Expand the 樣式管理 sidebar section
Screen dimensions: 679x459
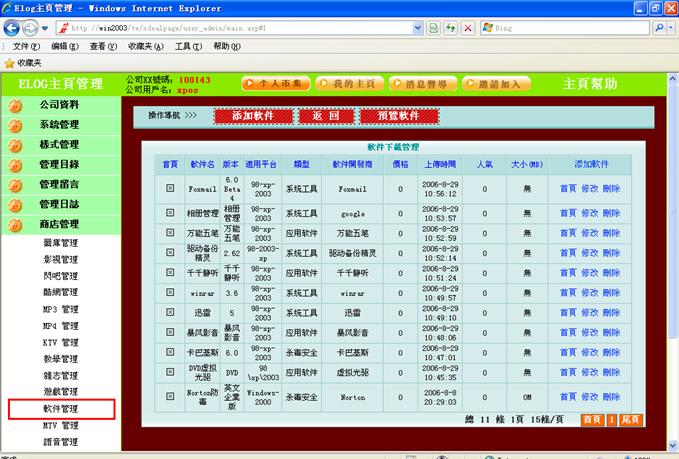[59, 145]
